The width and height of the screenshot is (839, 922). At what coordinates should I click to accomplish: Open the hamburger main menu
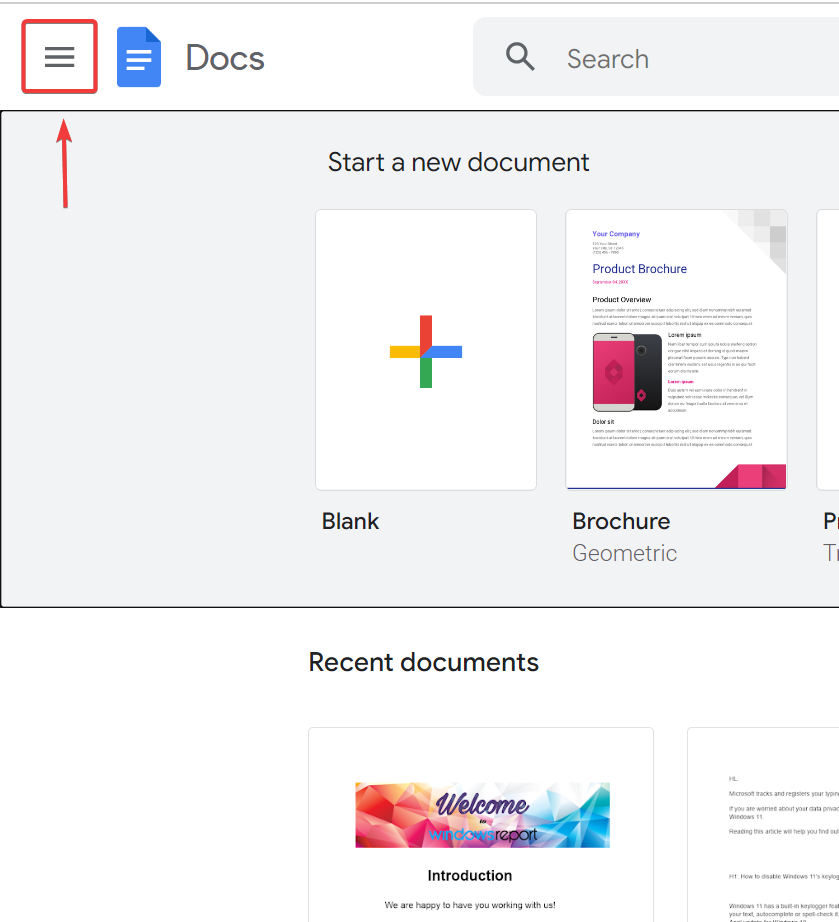[x=59, y=57]
